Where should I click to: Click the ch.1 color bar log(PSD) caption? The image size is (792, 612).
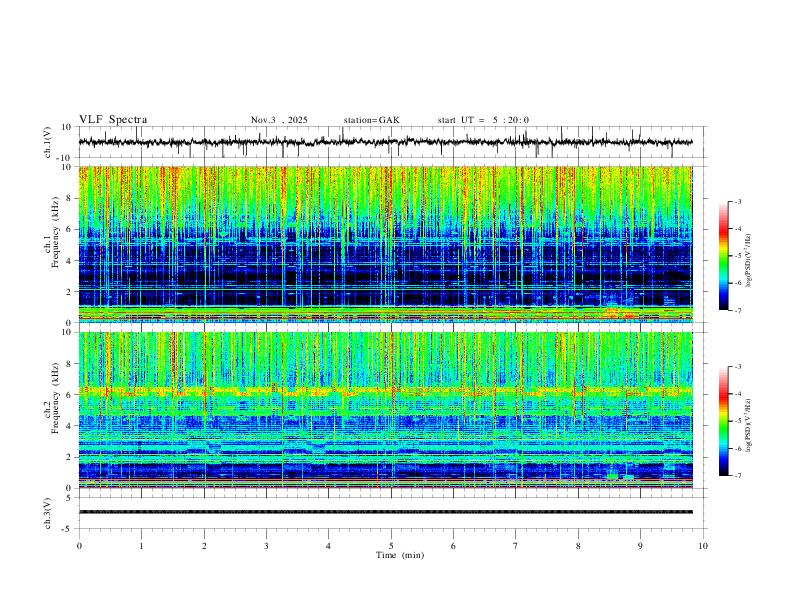749,260
